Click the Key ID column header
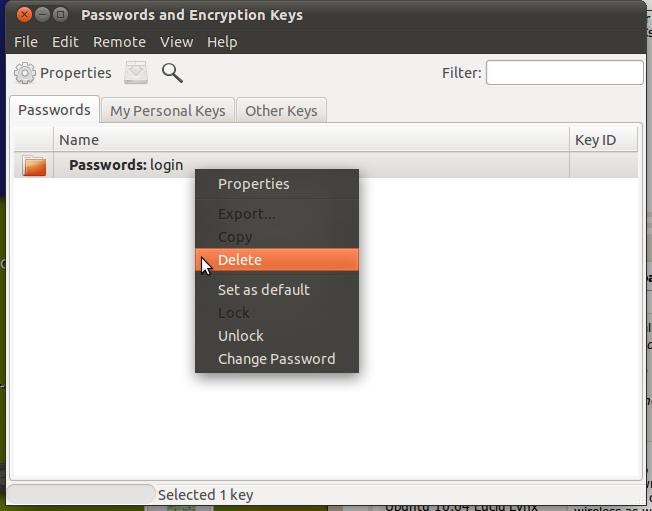The image size is (652, 511). [595, 140]
